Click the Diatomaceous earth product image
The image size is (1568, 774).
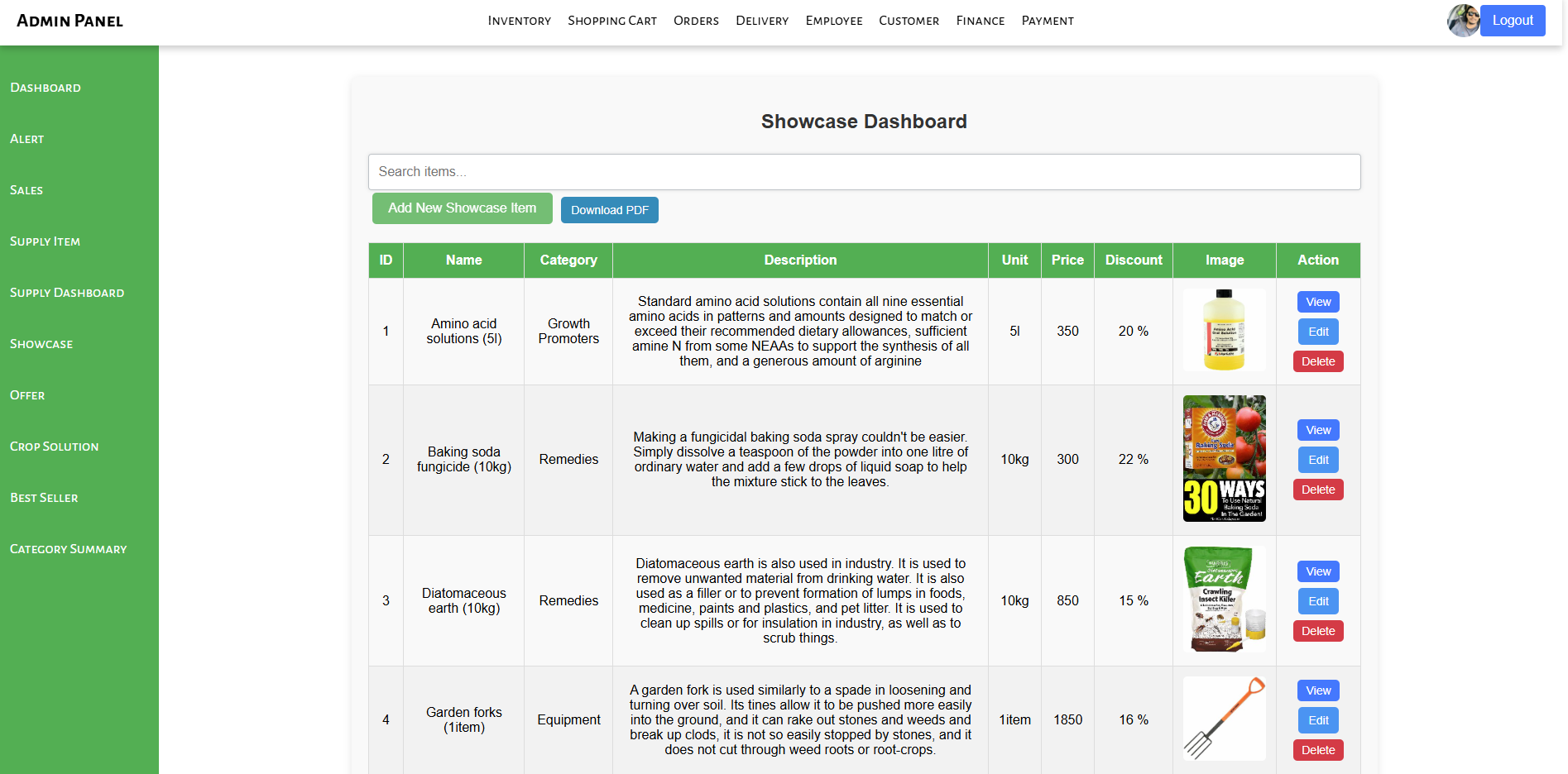1224,600
